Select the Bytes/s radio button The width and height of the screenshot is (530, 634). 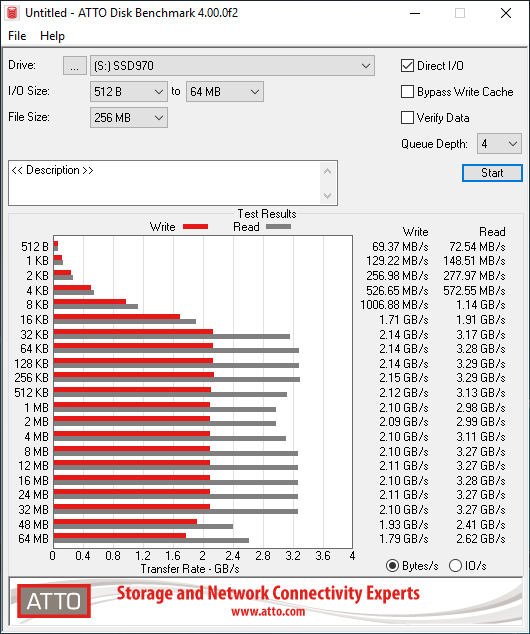[x=392, y=565]
